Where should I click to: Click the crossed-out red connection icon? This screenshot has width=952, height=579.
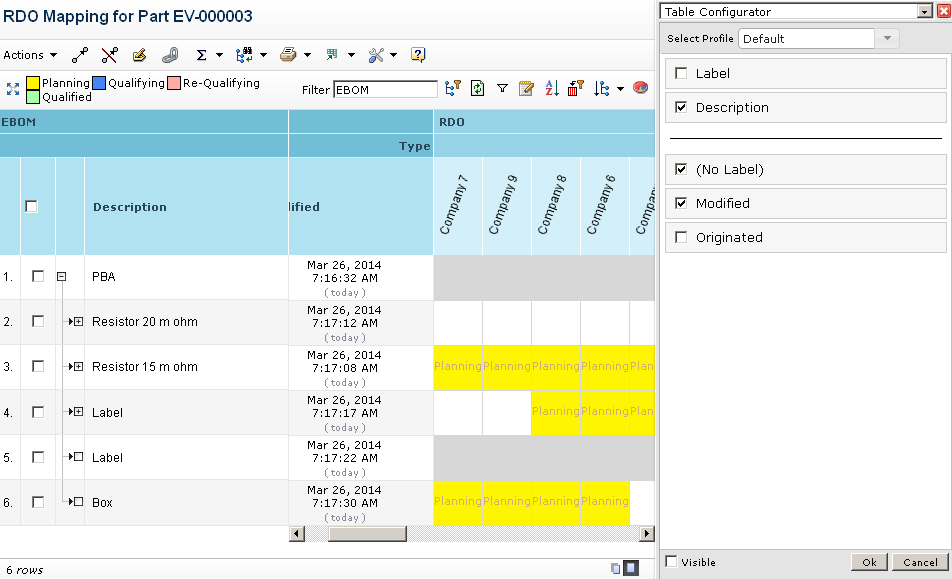coord(110,55)
